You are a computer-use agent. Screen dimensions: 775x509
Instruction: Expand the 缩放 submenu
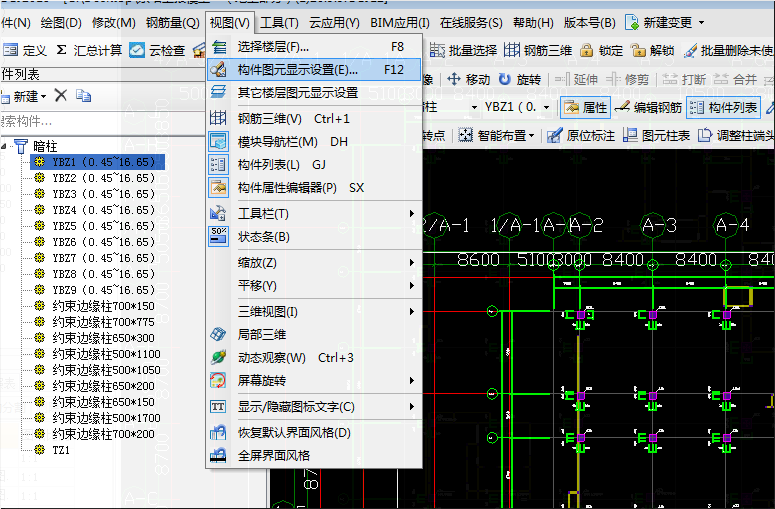coord(411,262)
